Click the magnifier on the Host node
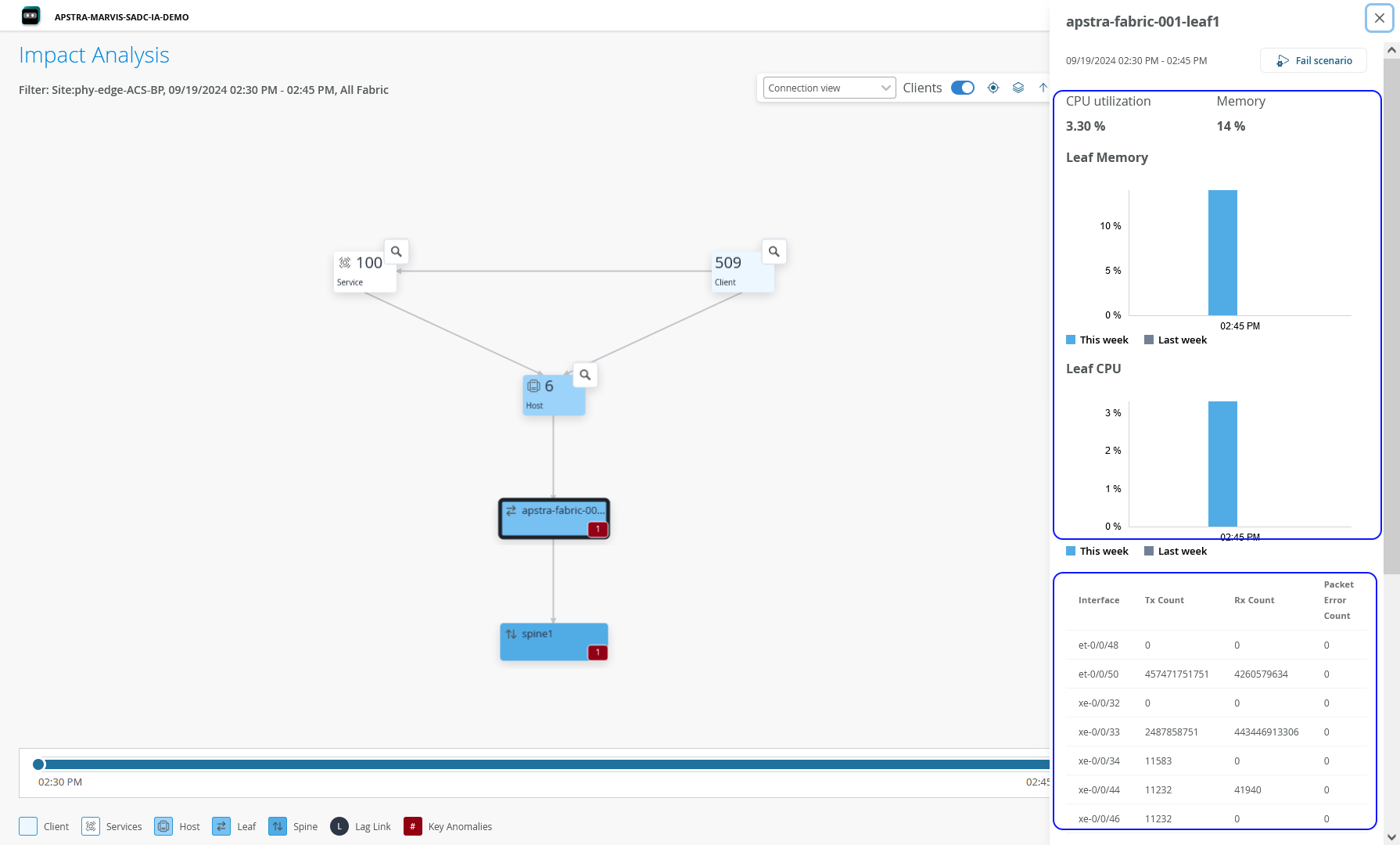The height and width of the screenshot is (845, 1400). coord(585,375)
